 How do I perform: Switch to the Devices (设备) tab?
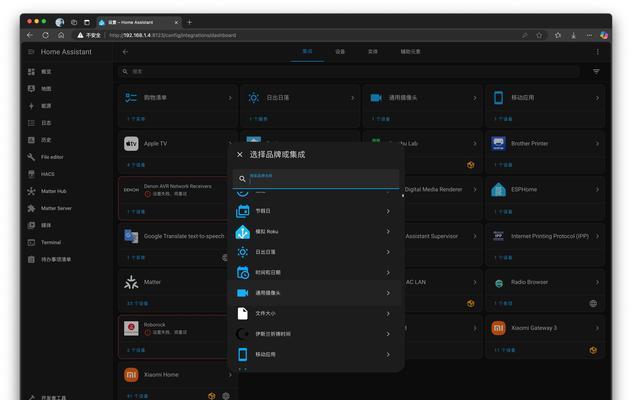(340, 52)
